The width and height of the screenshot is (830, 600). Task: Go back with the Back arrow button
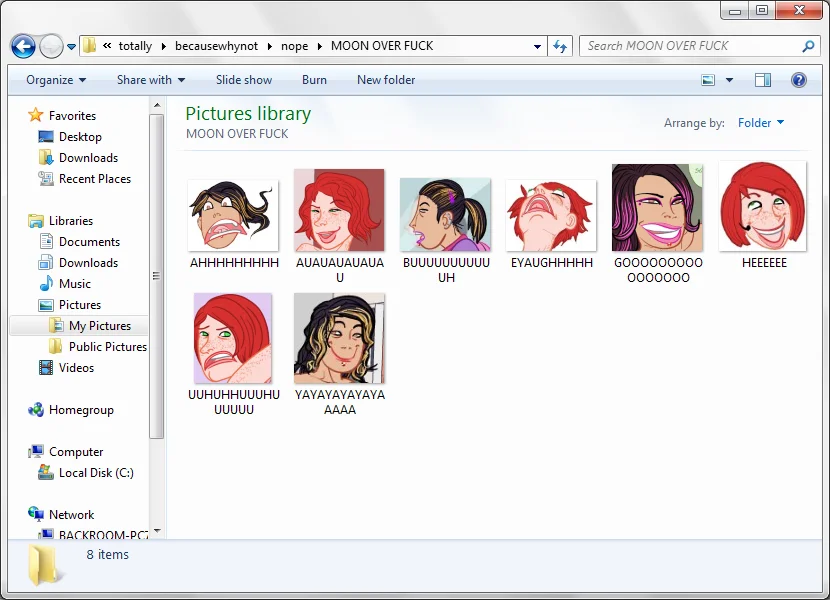click(x=23, y=47)
